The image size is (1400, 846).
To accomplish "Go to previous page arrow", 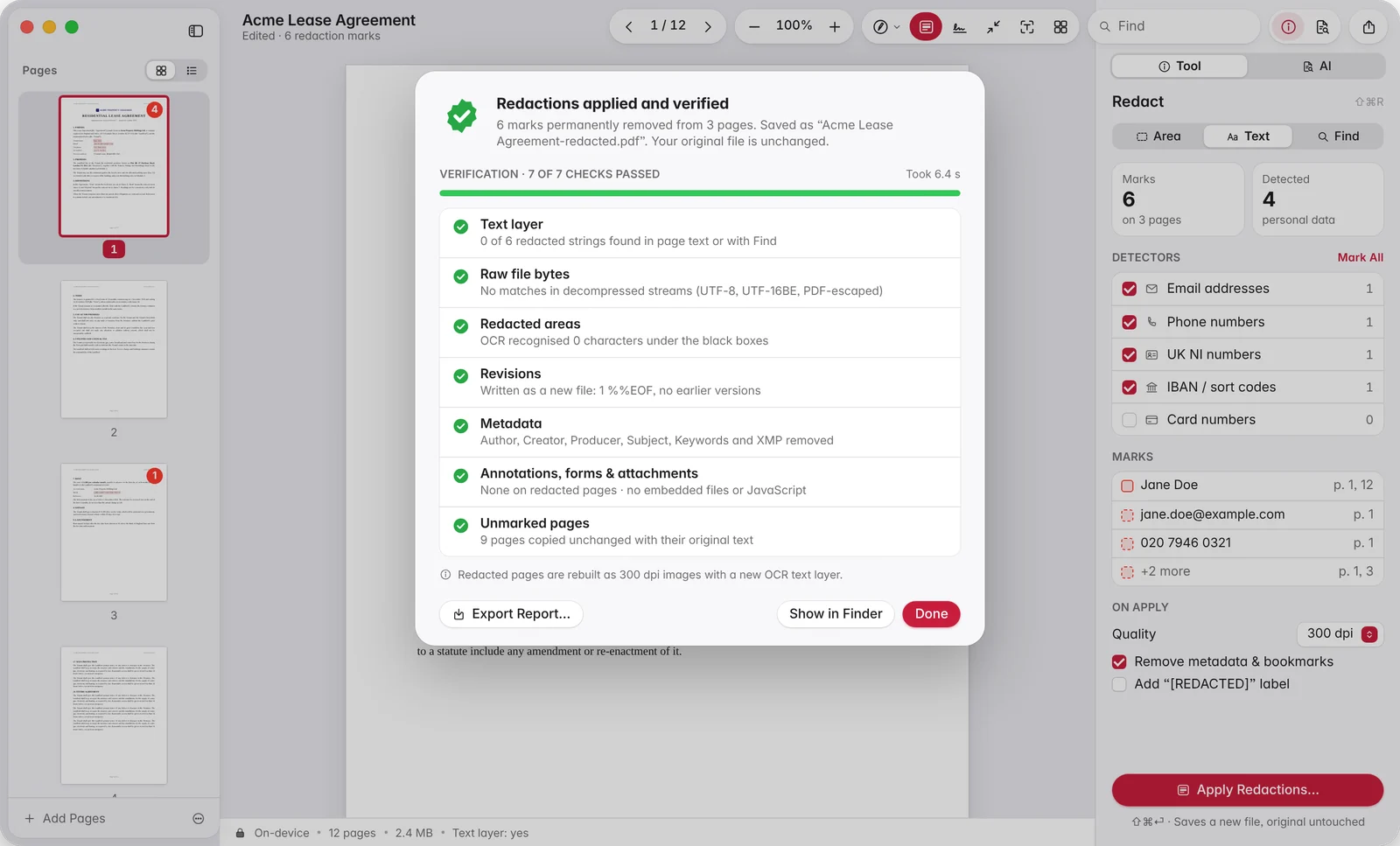I will coord(628,27).
